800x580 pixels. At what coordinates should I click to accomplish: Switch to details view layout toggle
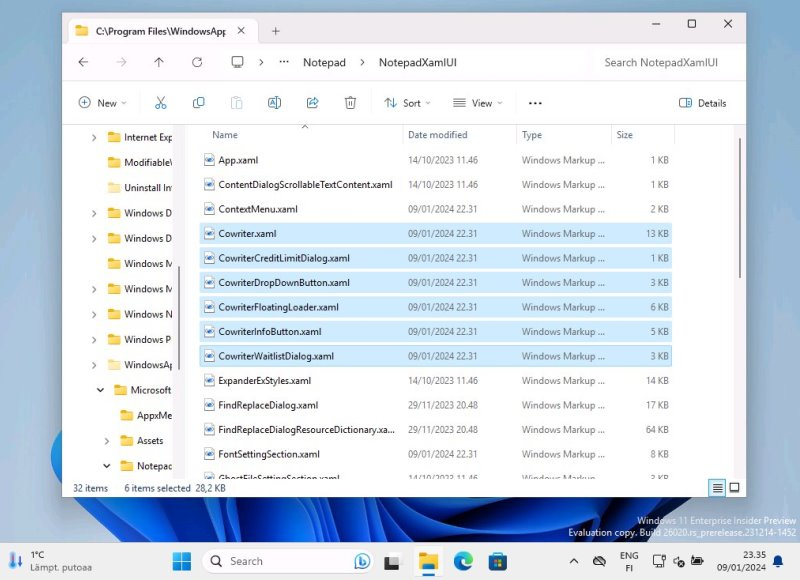pyautogui.click(x=717, y=488)
